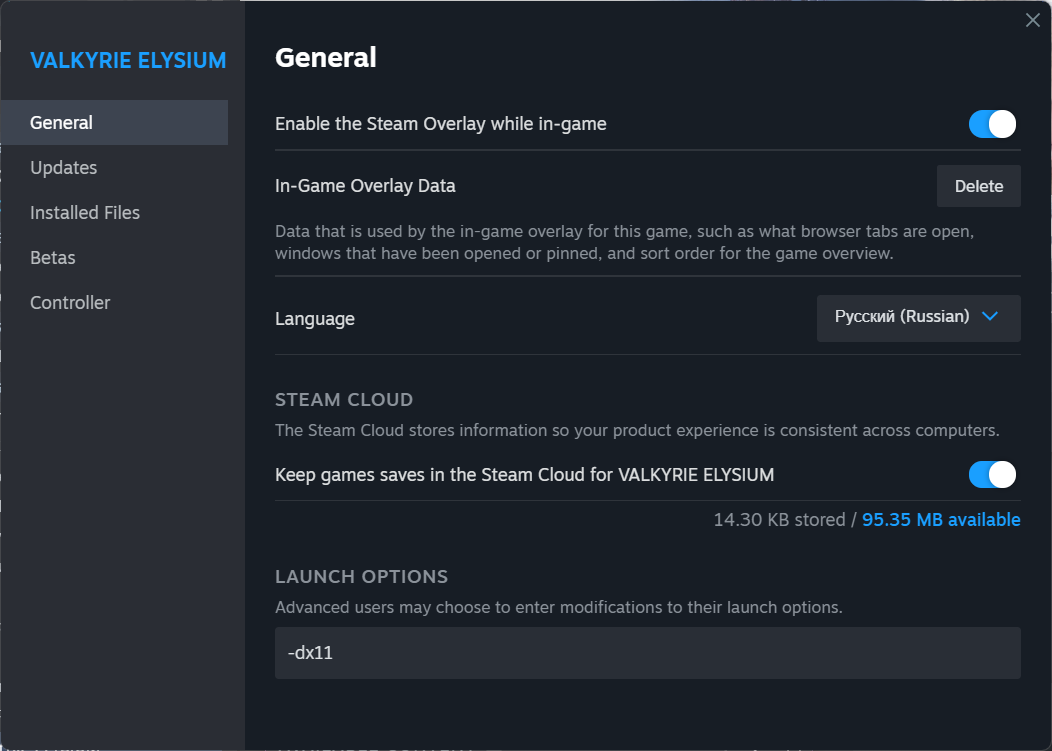Click the In-Game Overlay Data label
The height and width of the screenshot is (751, 1052).
pyautogui.click(x=365, y=186)
